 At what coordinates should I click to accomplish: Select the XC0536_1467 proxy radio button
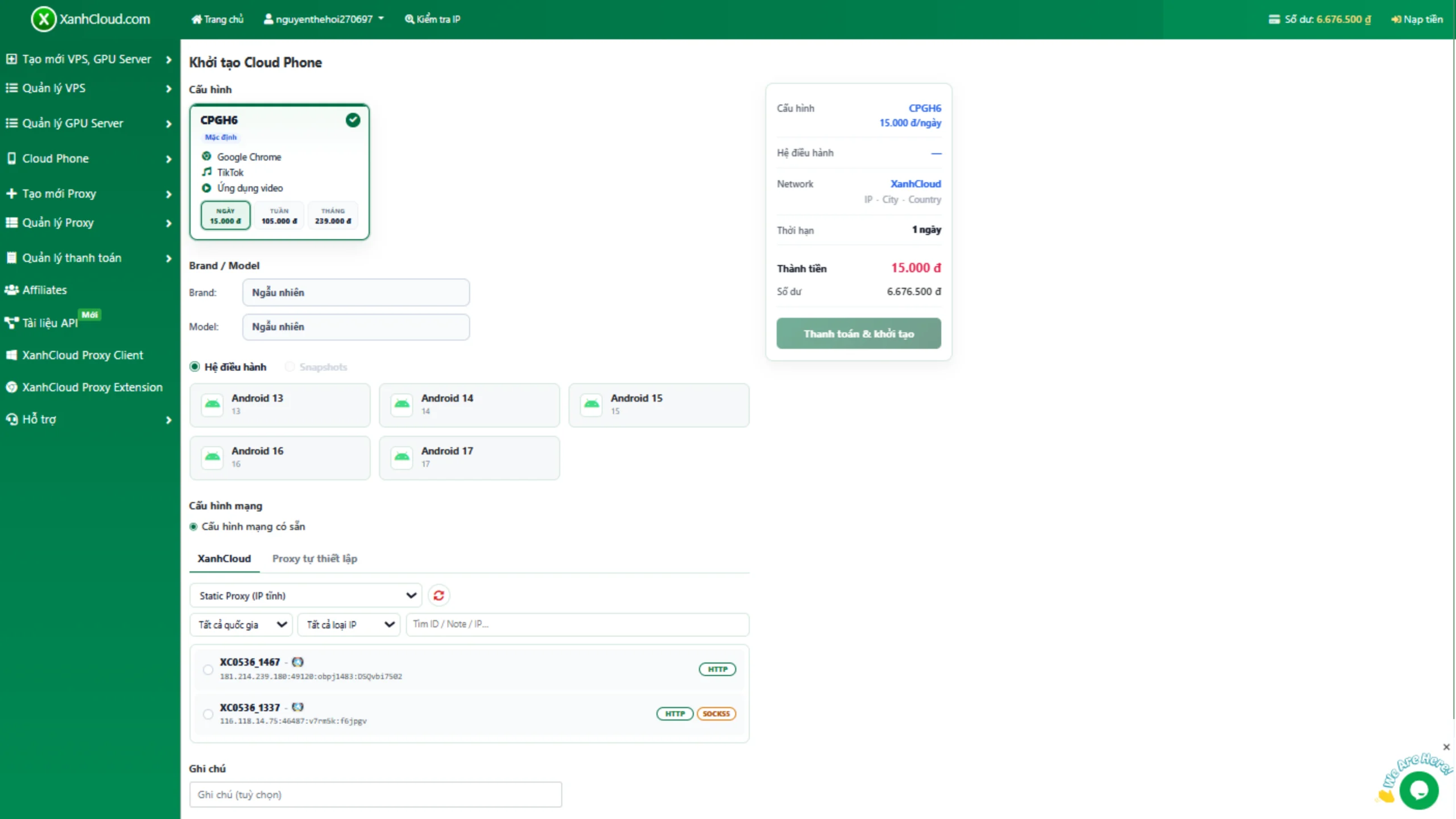click(x=208, y=669)
